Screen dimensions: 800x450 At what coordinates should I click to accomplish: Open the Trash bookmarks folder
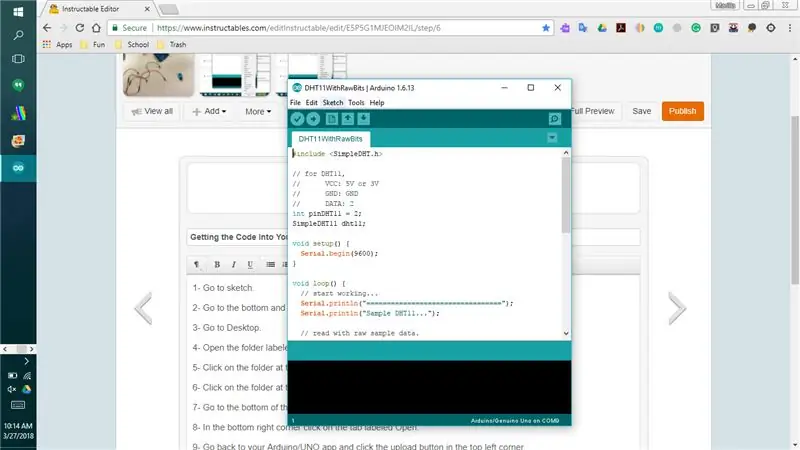(171, 44)
